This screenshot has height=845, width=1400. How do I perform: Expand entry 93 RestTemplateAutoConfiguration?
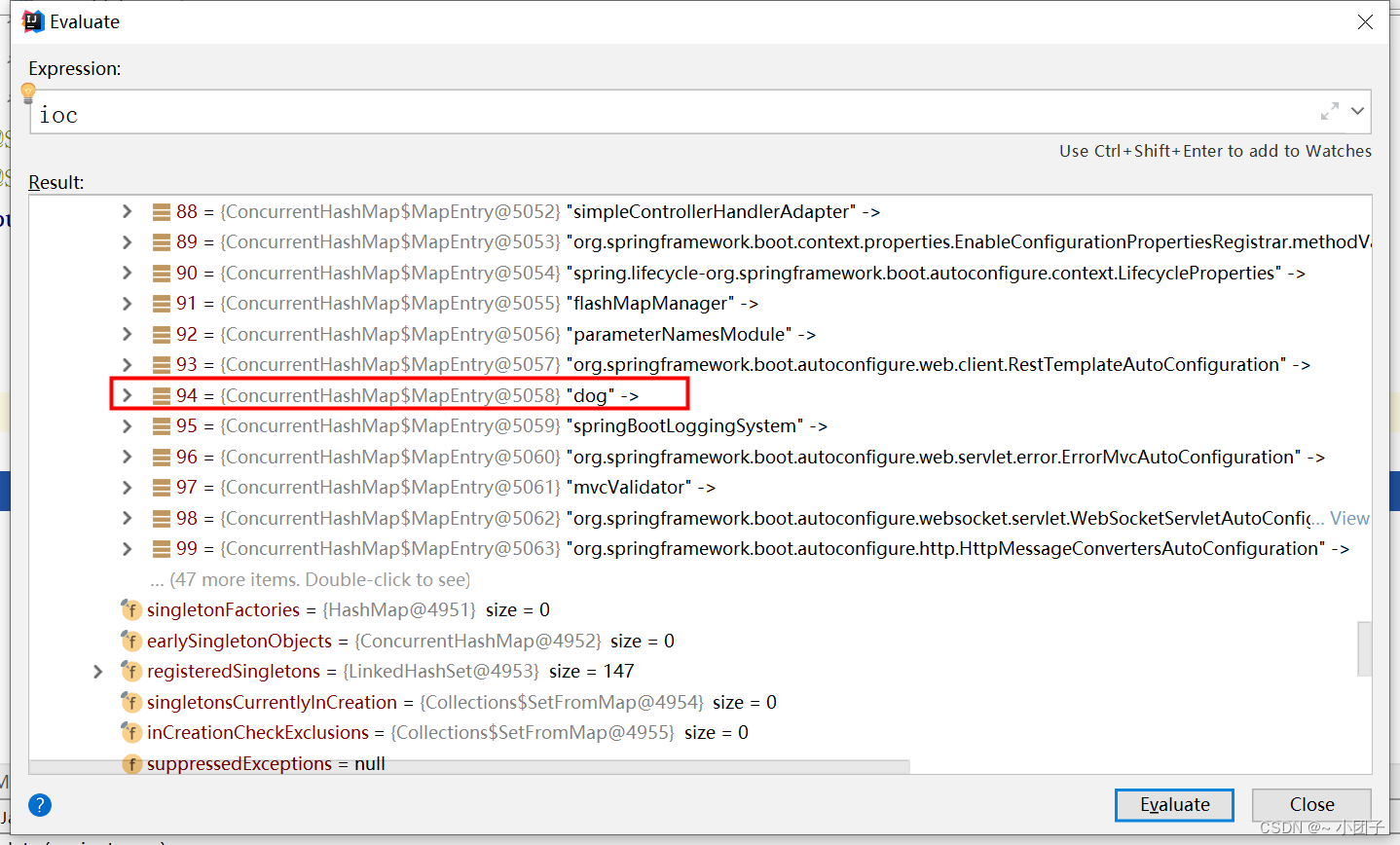point(127,364)
